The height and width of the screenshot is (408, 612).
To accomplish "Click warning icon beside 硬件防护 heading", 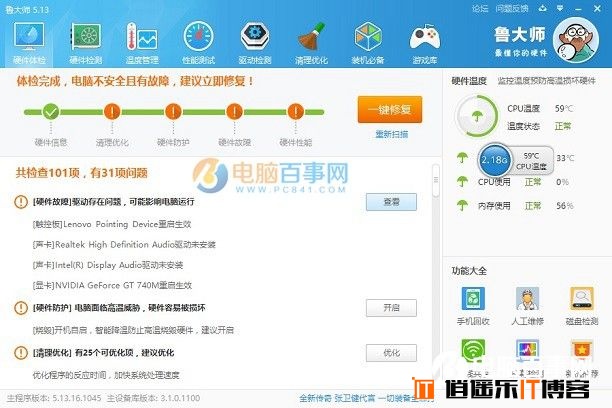I will pos(21,308).
